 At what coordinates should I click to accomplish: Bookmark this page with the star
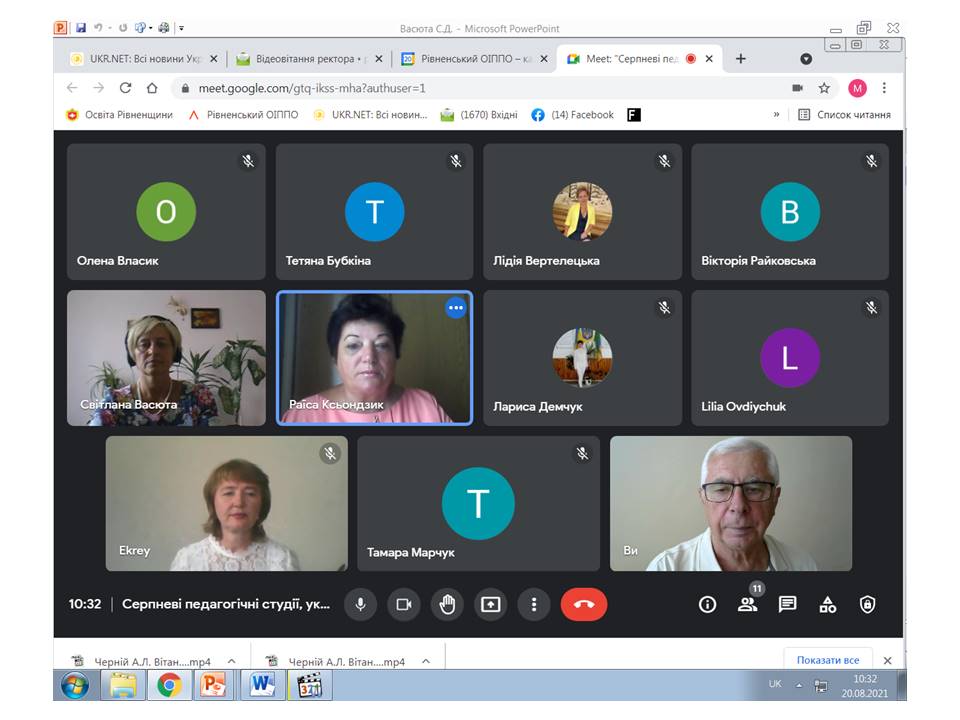coord(824,88)
